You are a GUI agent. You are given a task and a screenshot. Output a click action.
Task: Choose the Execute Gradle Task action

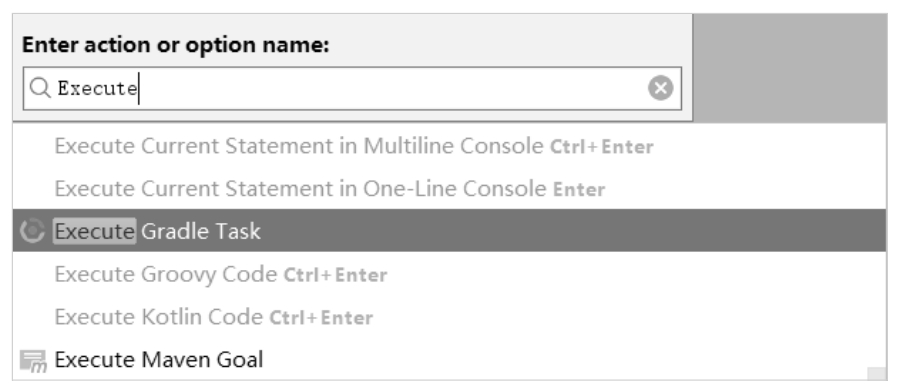click(x=449, y=231)
